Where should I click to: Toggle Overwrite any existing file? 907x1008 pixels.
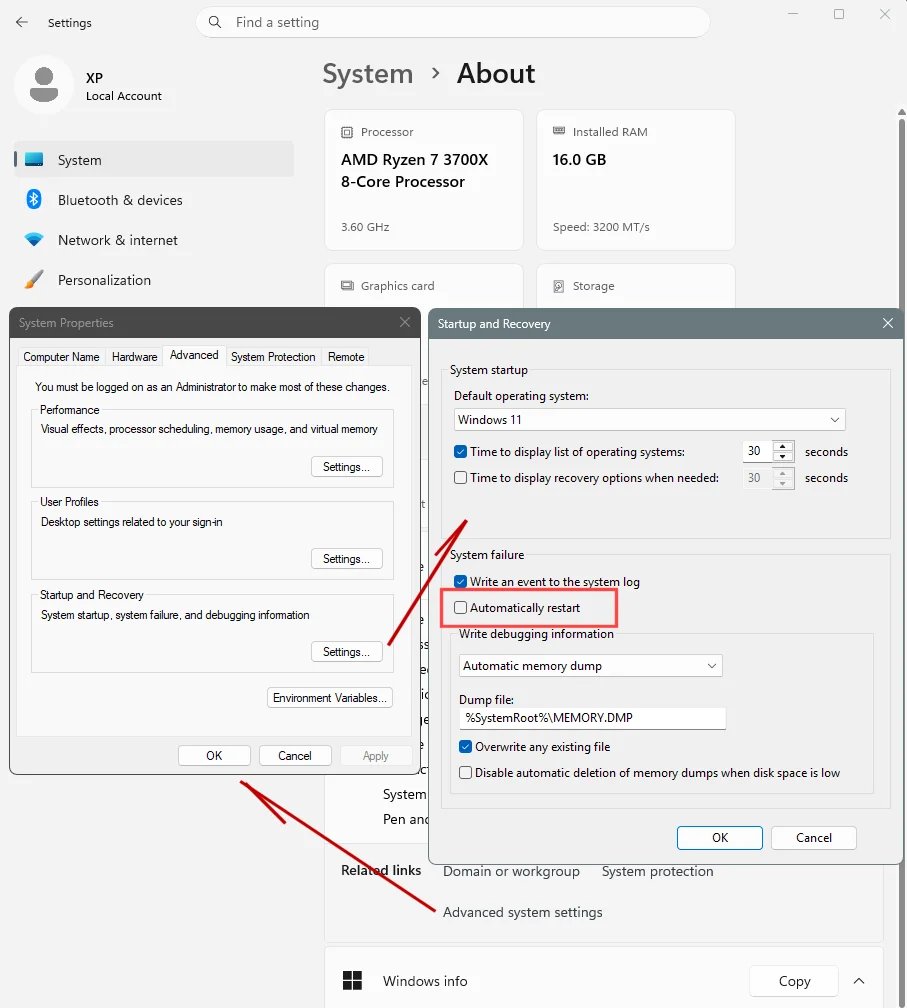pyautogui.click(x=465, y=746)
